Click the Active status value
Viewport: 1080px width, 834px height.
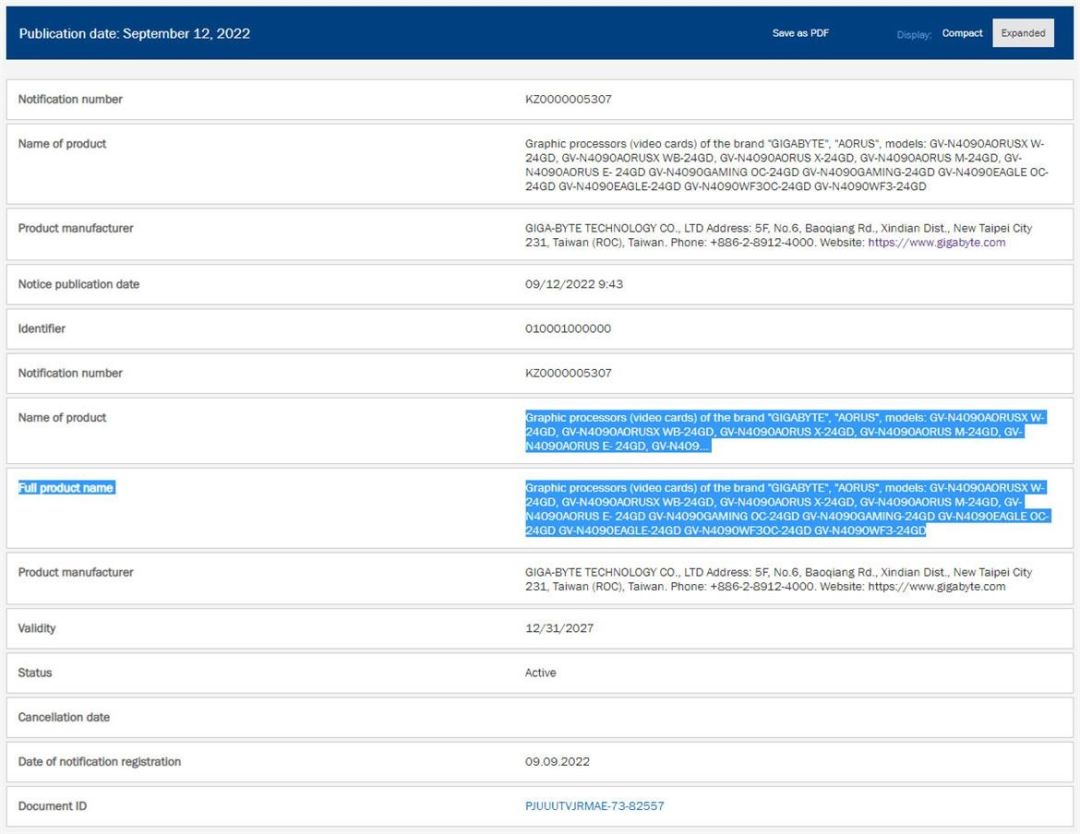coord(541,673)
